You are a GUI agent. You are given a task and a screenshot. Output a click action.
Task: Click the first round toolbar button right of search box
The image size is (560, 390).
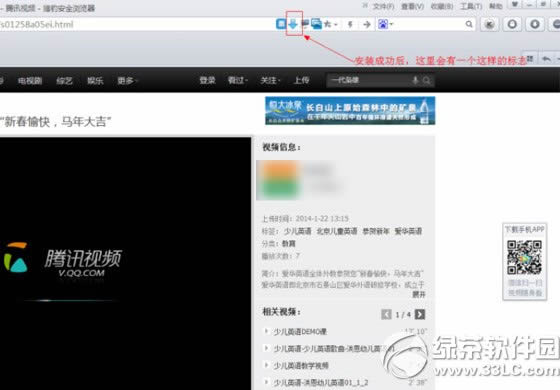point(489,24)
